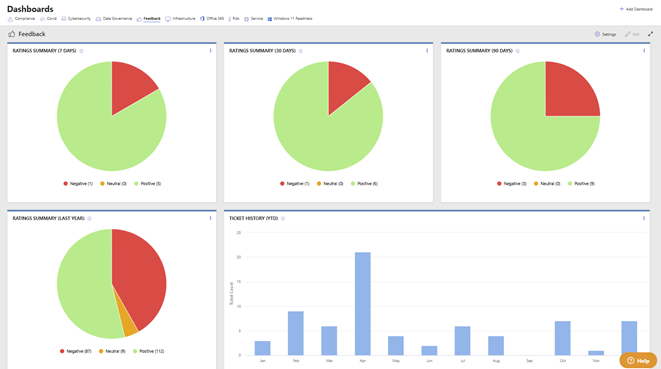The width and height of the screenshot is (661, 369).
Task: Show info for Ratings Summary (7 Days)
Action: click(81, 51)
